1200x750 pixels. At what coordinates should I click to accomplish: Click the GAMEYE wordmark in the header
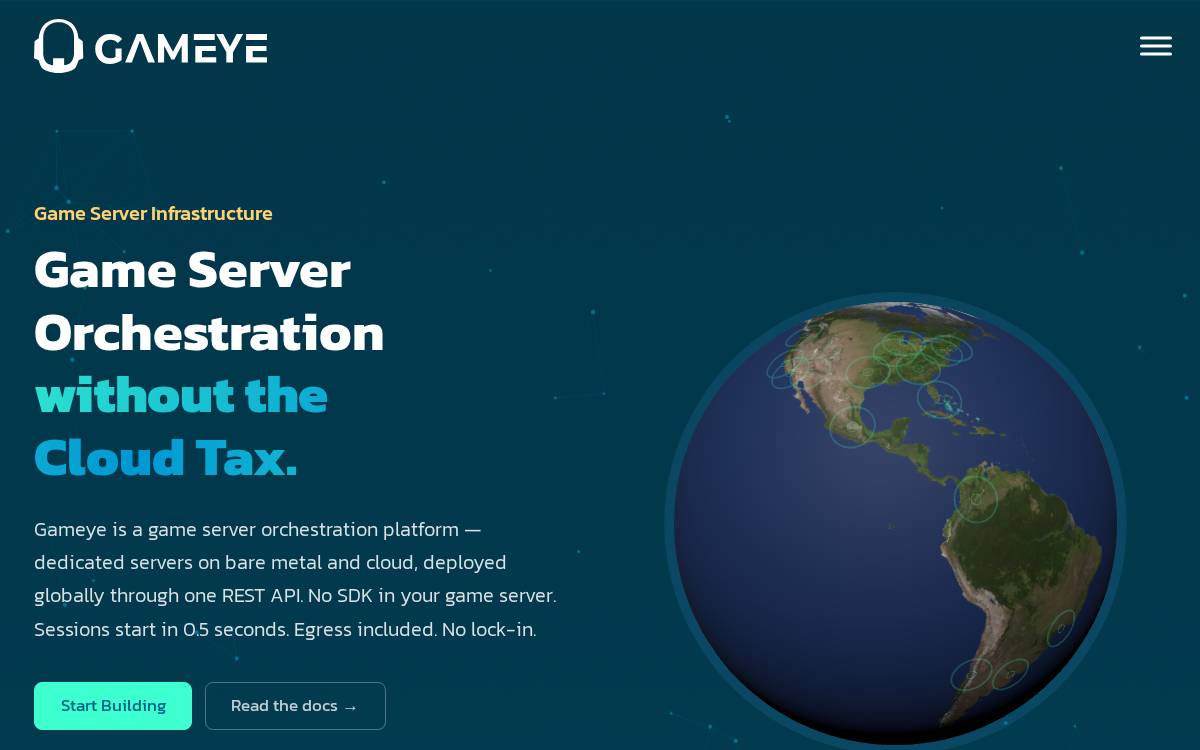[181, 48]
